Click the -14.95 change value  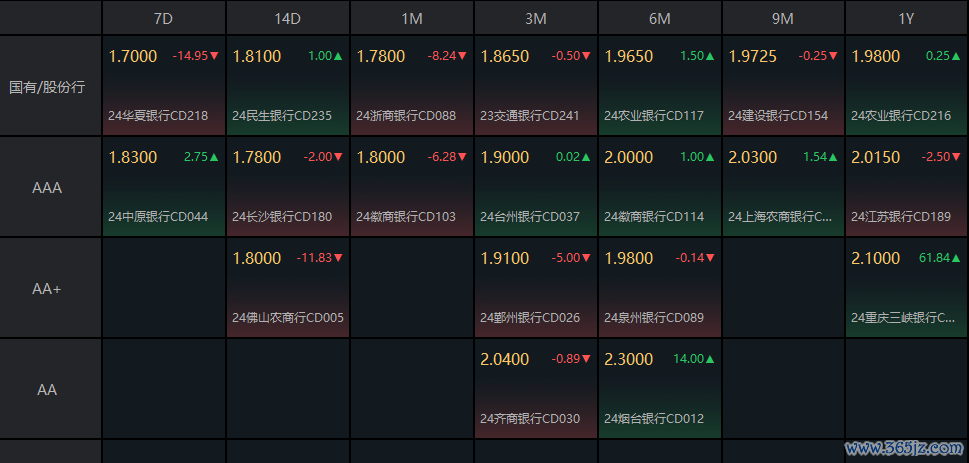click(x=190, y=56)
